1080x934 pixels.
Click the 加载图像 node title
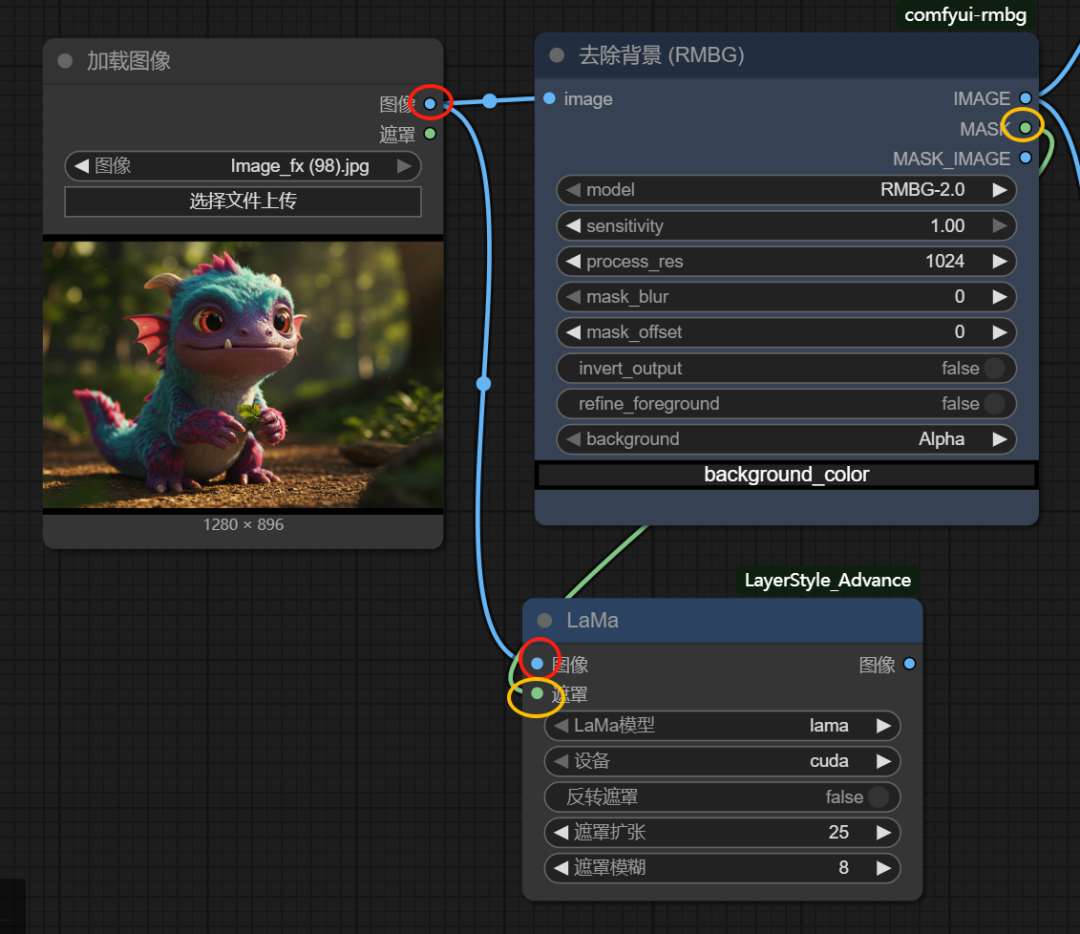(x=129, y=61)
